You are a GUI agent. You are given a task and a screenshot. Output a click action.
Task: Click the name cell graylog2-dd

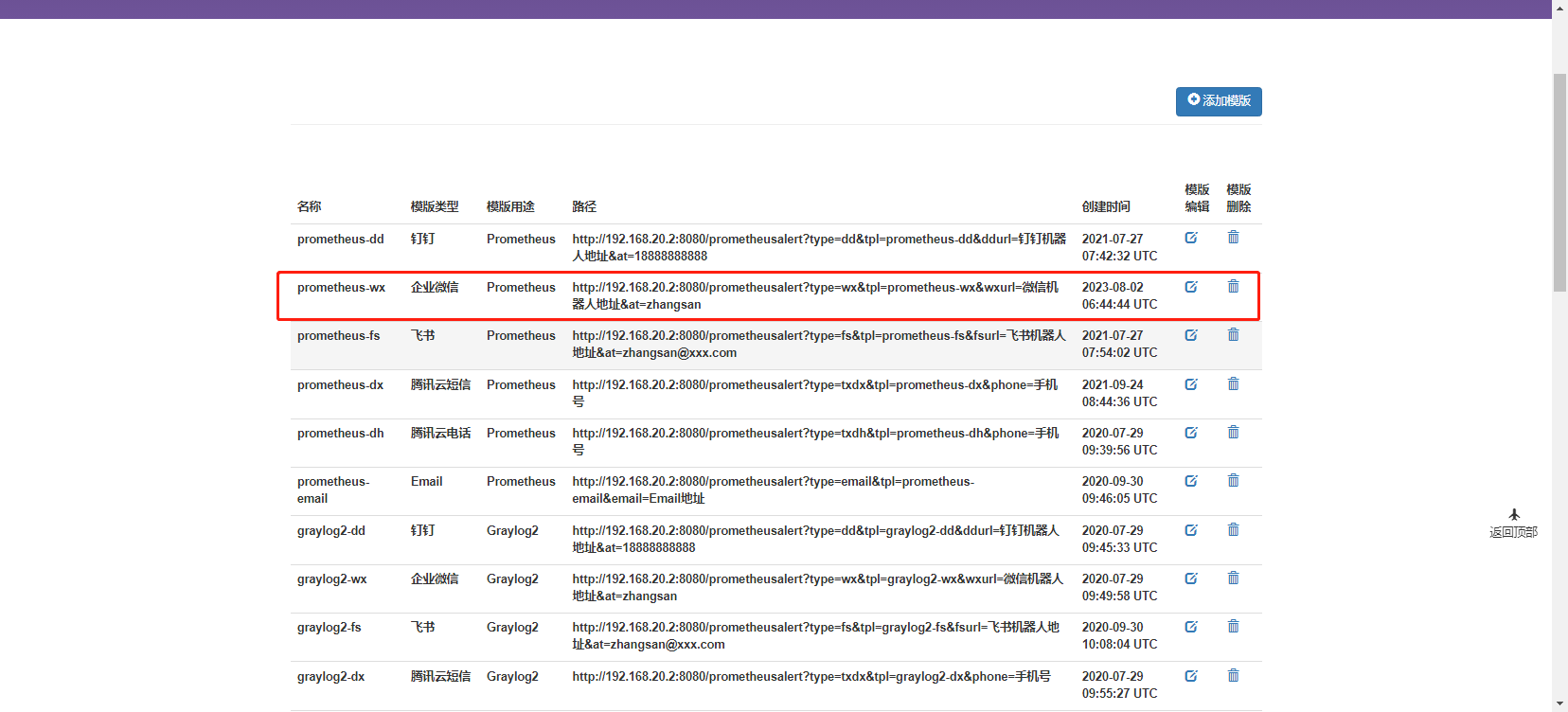tap(331, 530)
